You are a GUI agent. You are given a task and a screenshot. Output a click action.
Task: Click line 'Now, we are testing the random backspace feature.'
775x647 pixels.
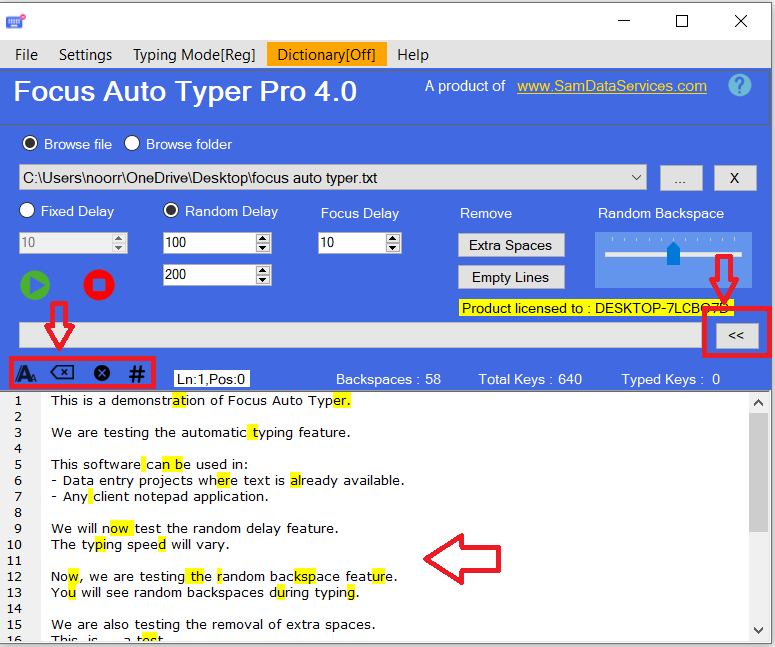tap(224, 576)
